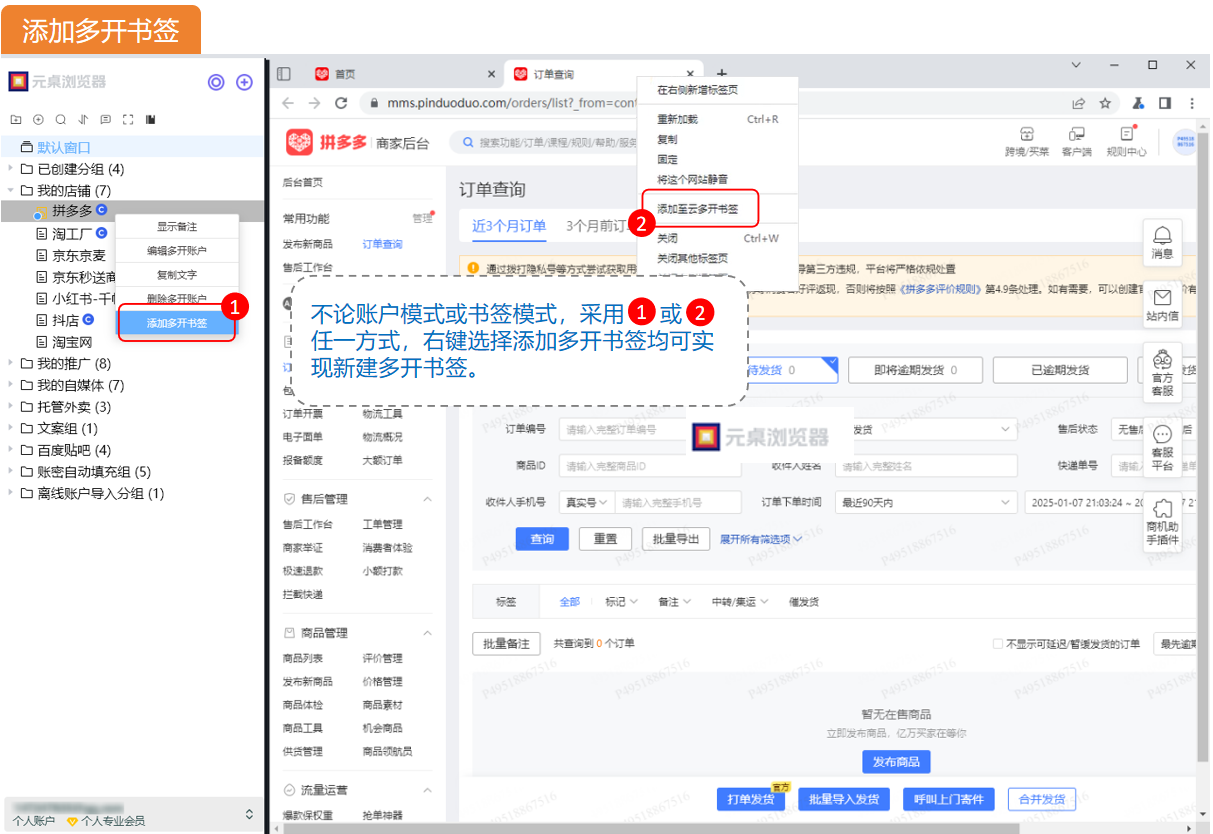1213x834 pixels.
Task: Collapse the 售后管理 menu section
Action: click(427, 499)
